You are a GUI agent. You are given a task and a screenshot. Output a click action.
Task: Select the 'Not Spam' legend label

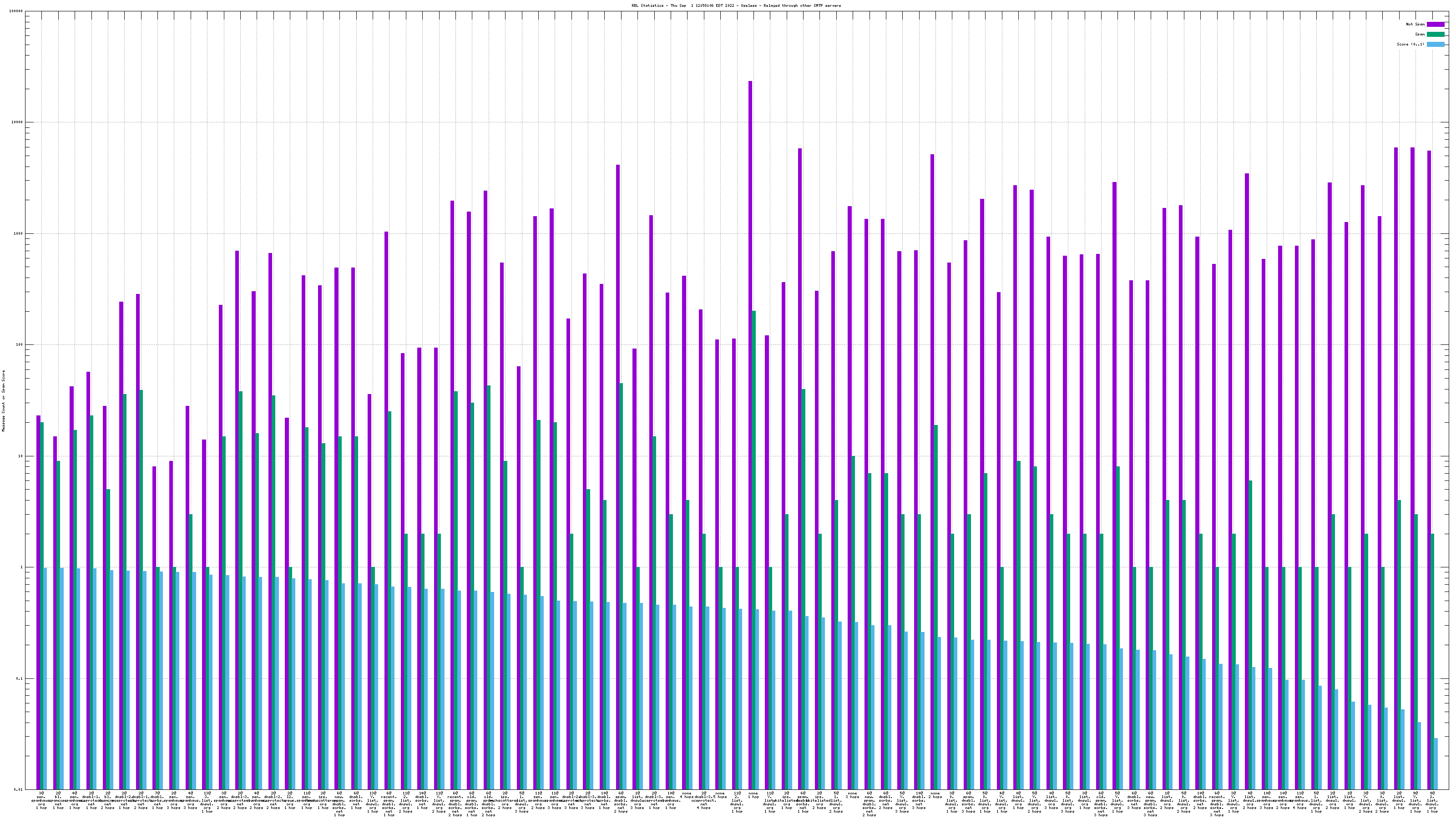click(1416, 24)
